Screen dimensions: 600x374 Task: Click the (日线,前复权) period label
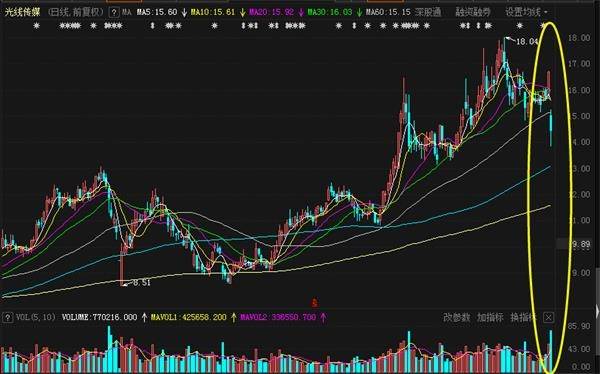pos(76,12)
